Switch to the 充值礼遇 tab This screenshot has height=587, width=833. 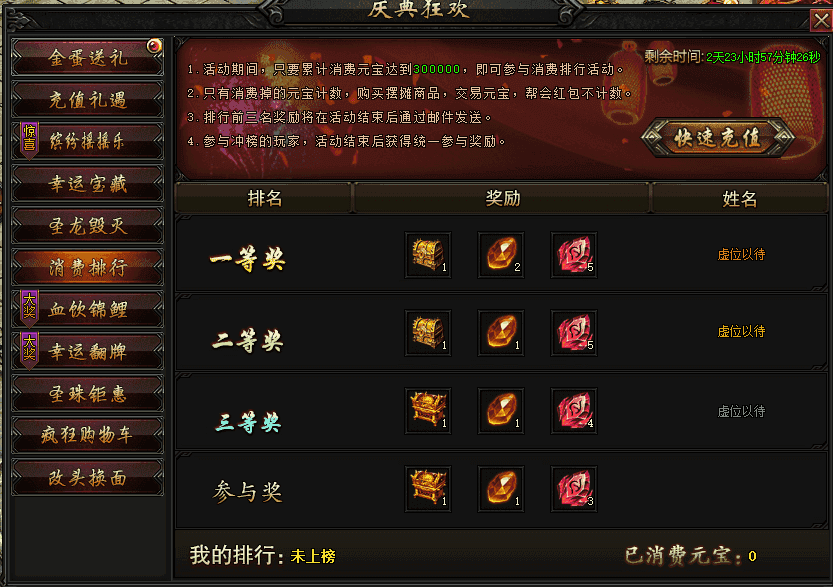(x=88, y=99)
